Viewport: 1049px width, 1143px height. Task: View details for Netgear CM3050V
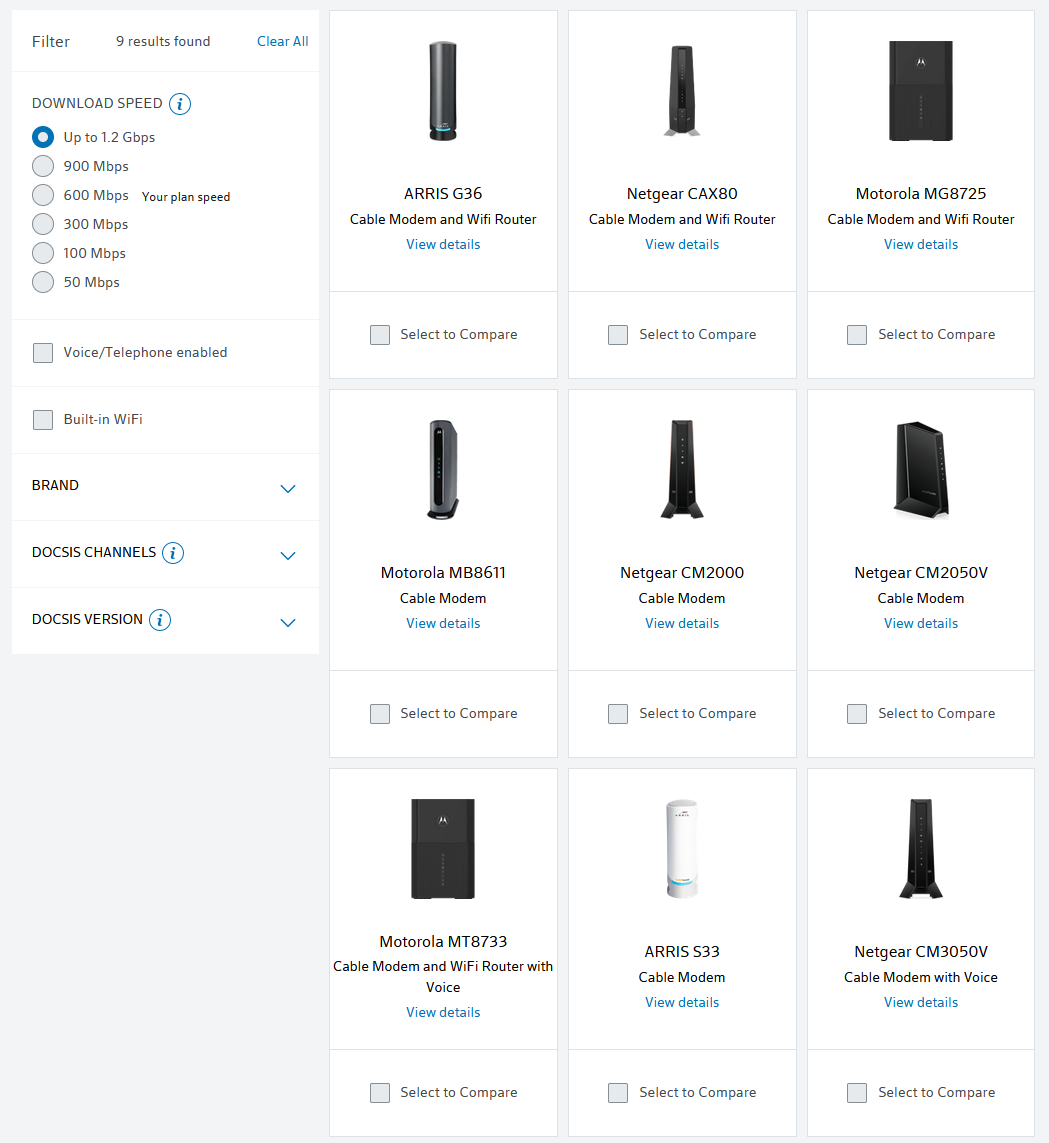point(921,1002)
